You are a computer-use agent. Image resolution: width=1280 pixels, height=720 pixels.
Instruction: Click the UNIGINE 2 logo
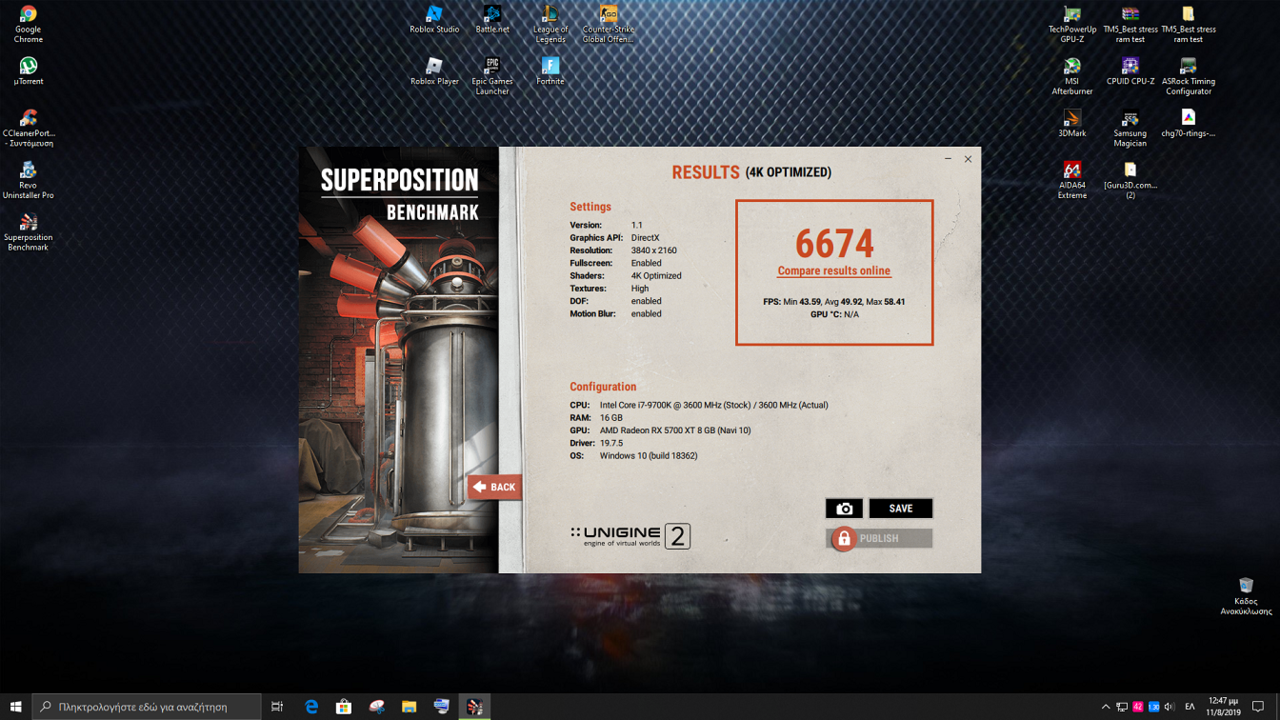pyautogui.click(x=630, y=536)
